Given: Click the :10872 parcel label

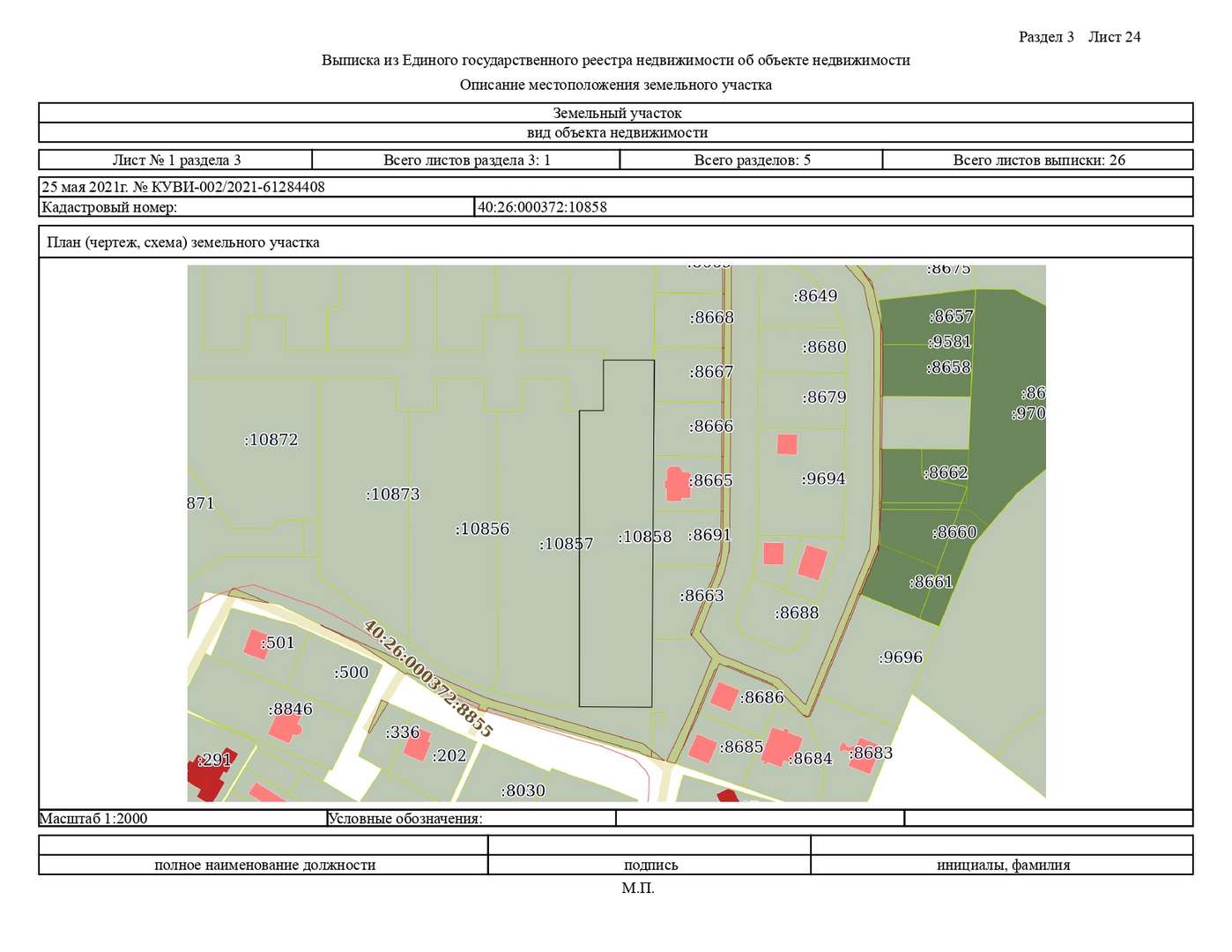Looking at the screenshot, I should 271,440.
